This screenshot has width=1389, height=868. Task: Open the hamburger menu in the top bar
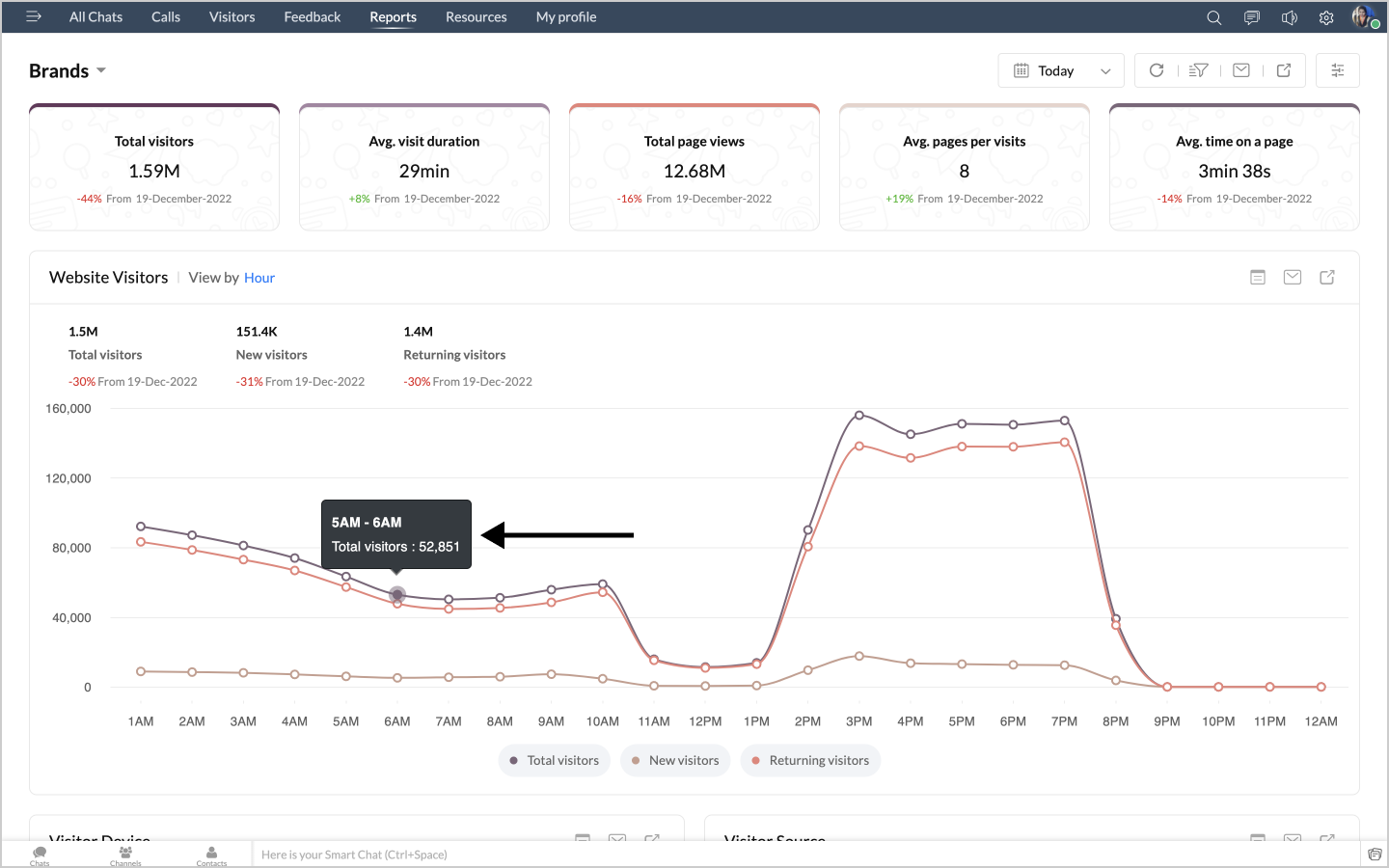click(34, 16)
